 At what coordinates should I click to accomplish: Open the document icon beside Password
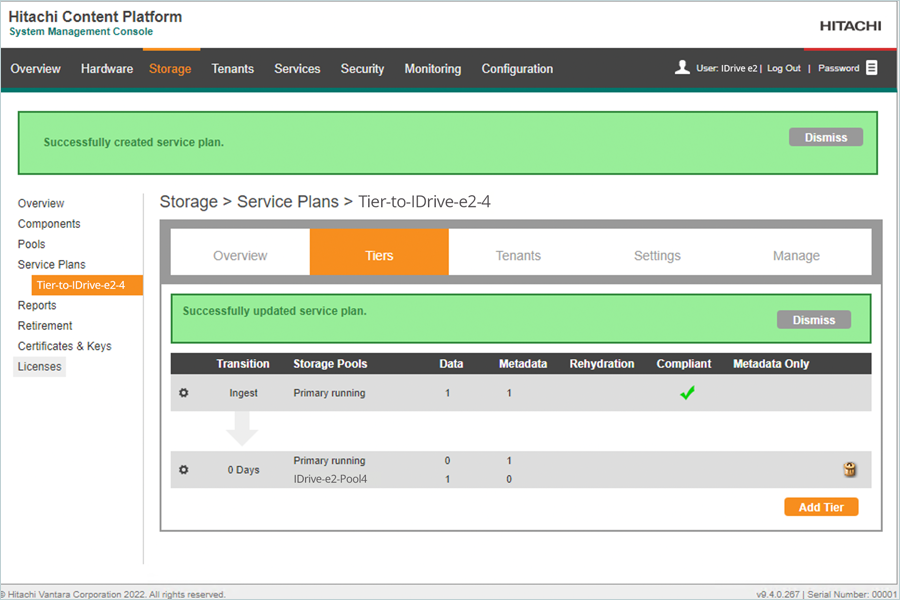click(x=872, y=68)
